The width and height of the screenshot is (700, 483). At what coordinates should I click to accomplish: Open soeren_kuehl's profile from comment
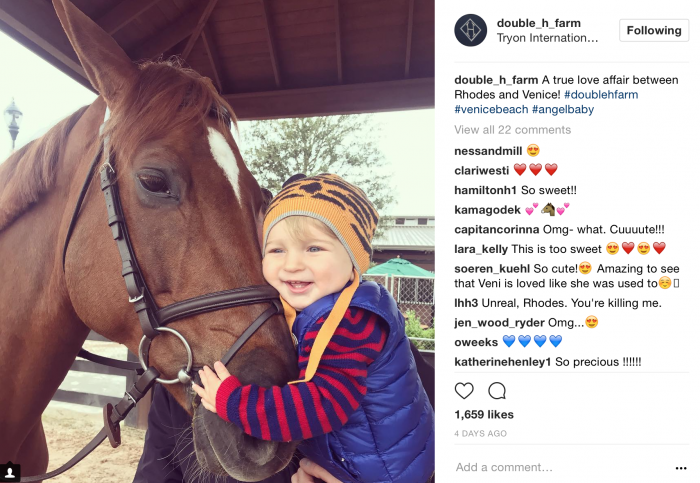point(492,269)
